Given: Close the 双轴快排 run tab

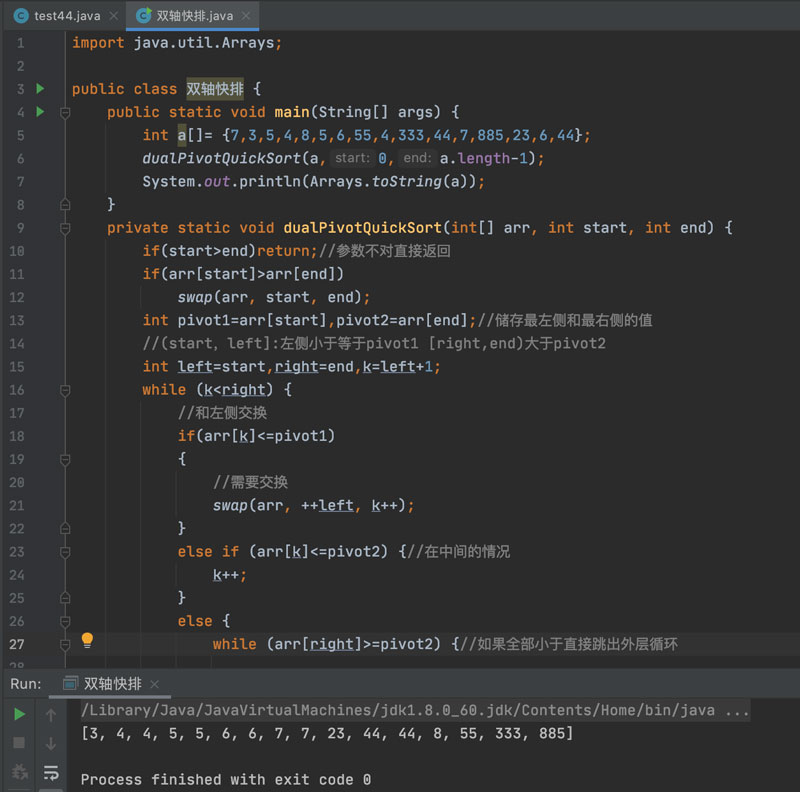Looking at the screenshot, I should coord(155,684).
